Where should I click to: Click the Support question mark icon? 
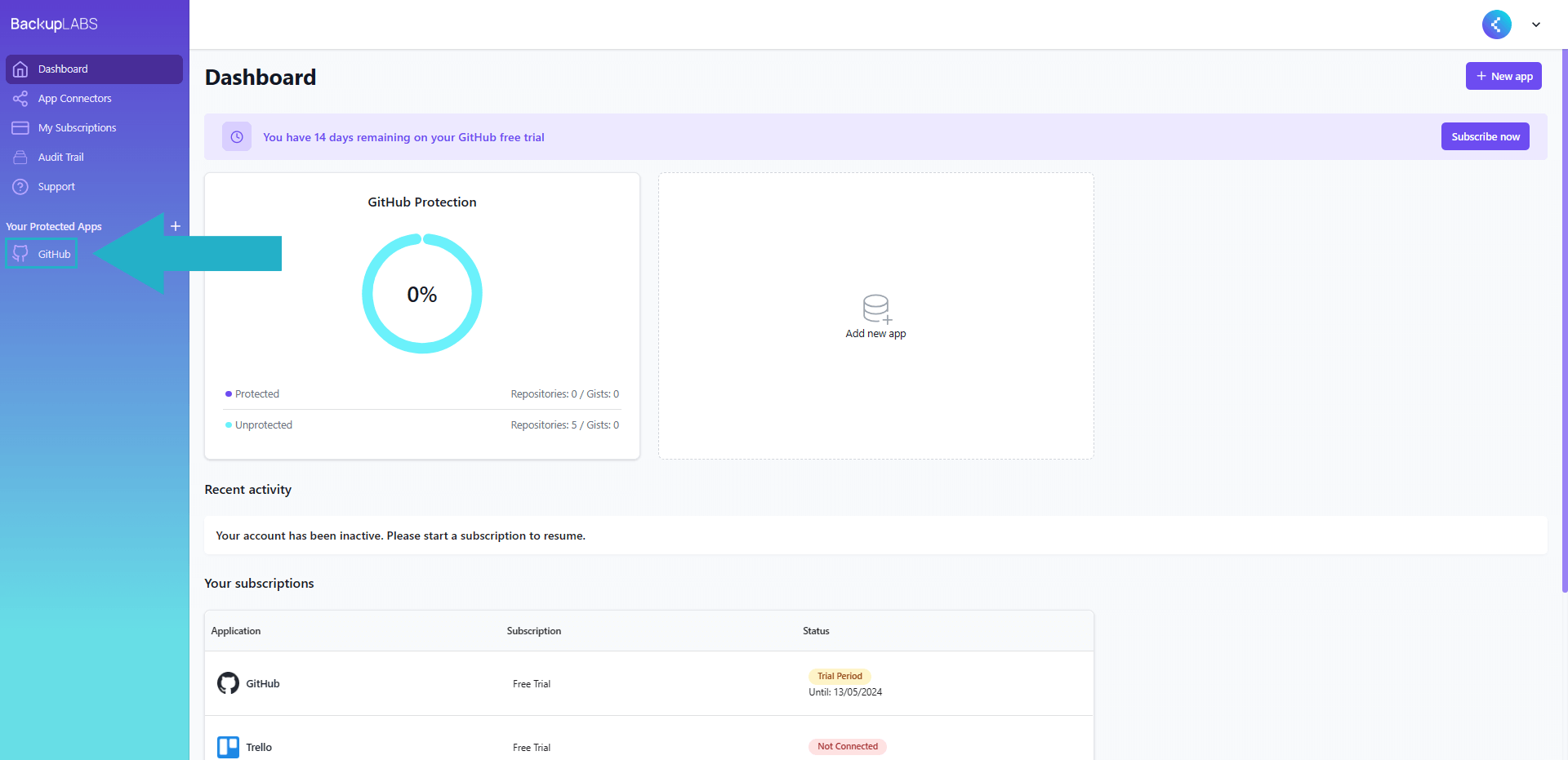(20, 187)
